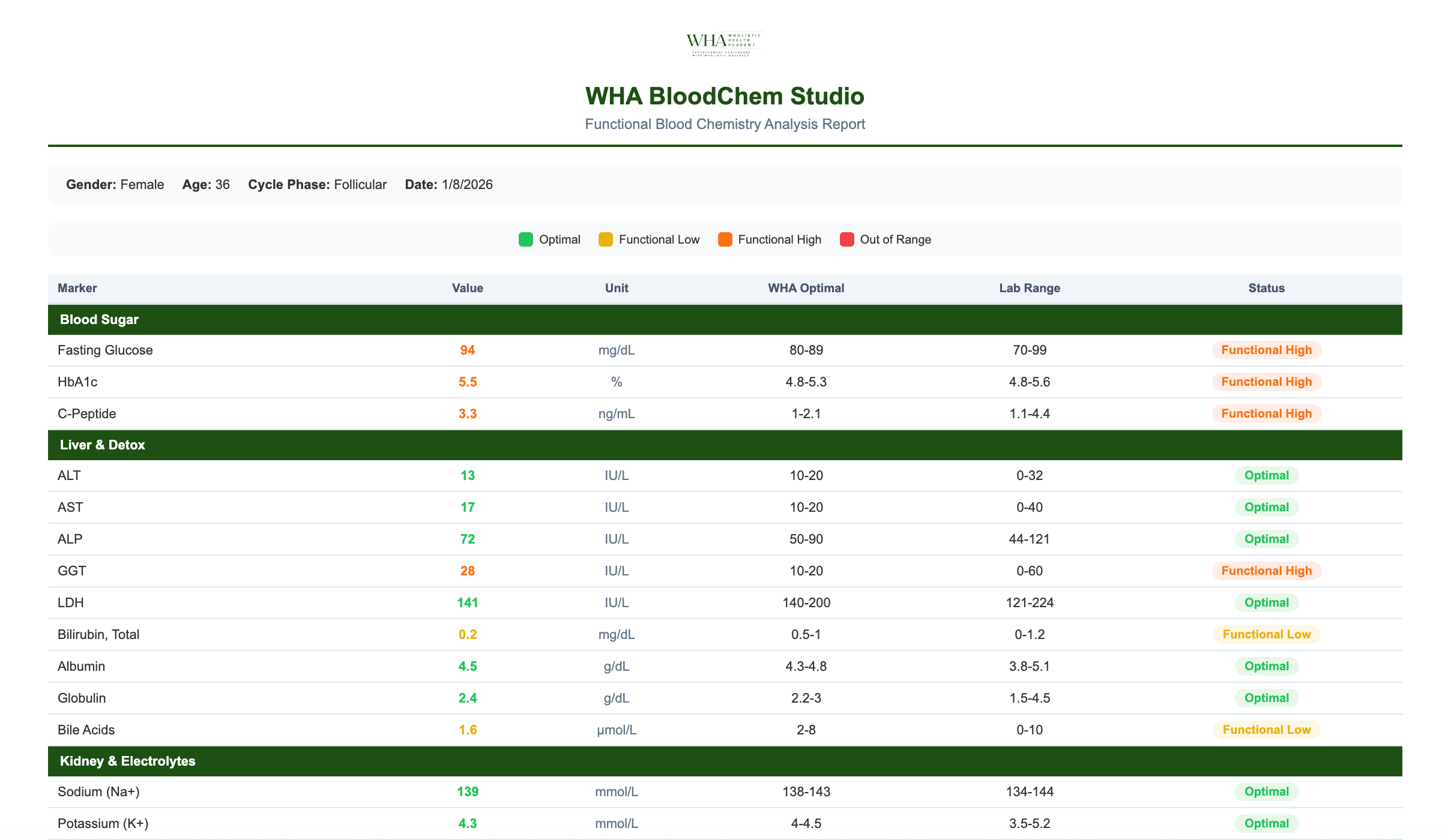Select the Marker column header
This screenshot has height=840, width=1448.
coord(77,288)
